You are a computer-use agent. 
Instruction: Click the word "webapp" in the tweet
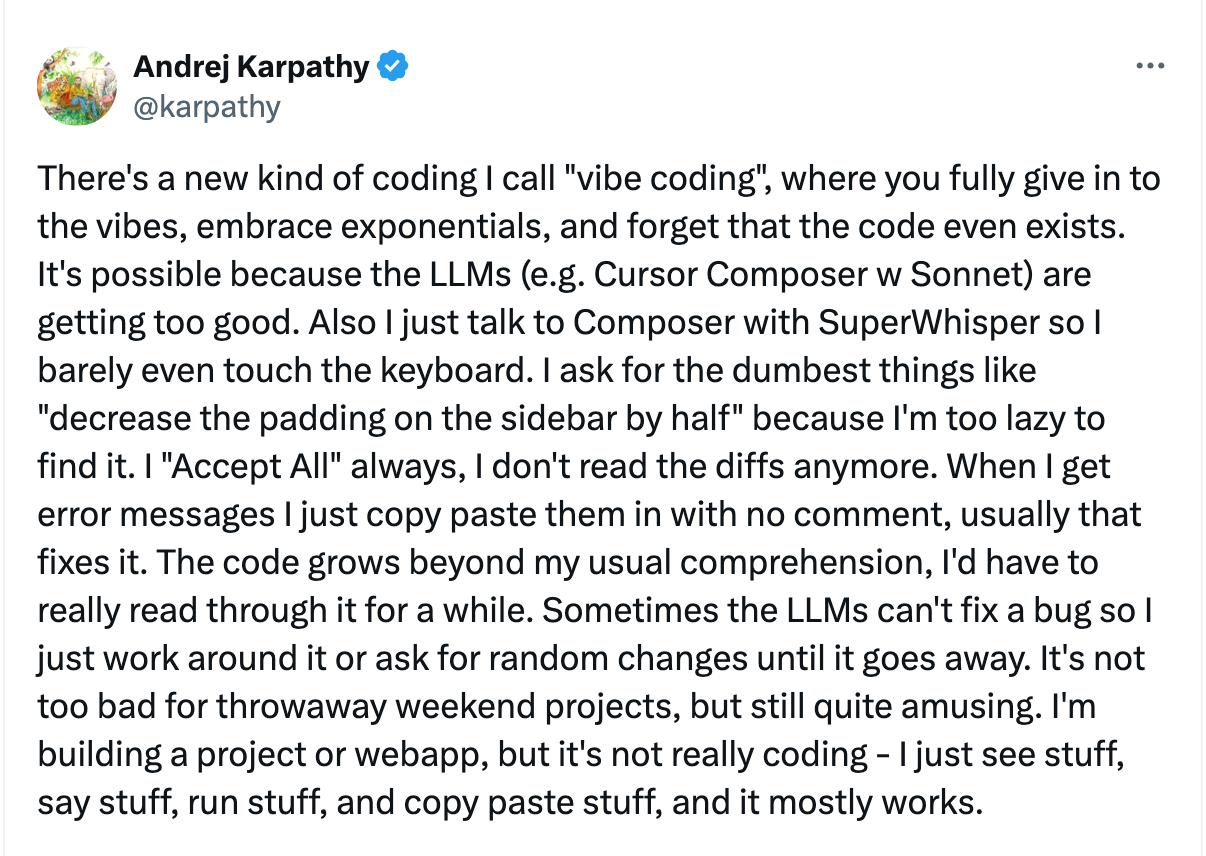[468, 755]
